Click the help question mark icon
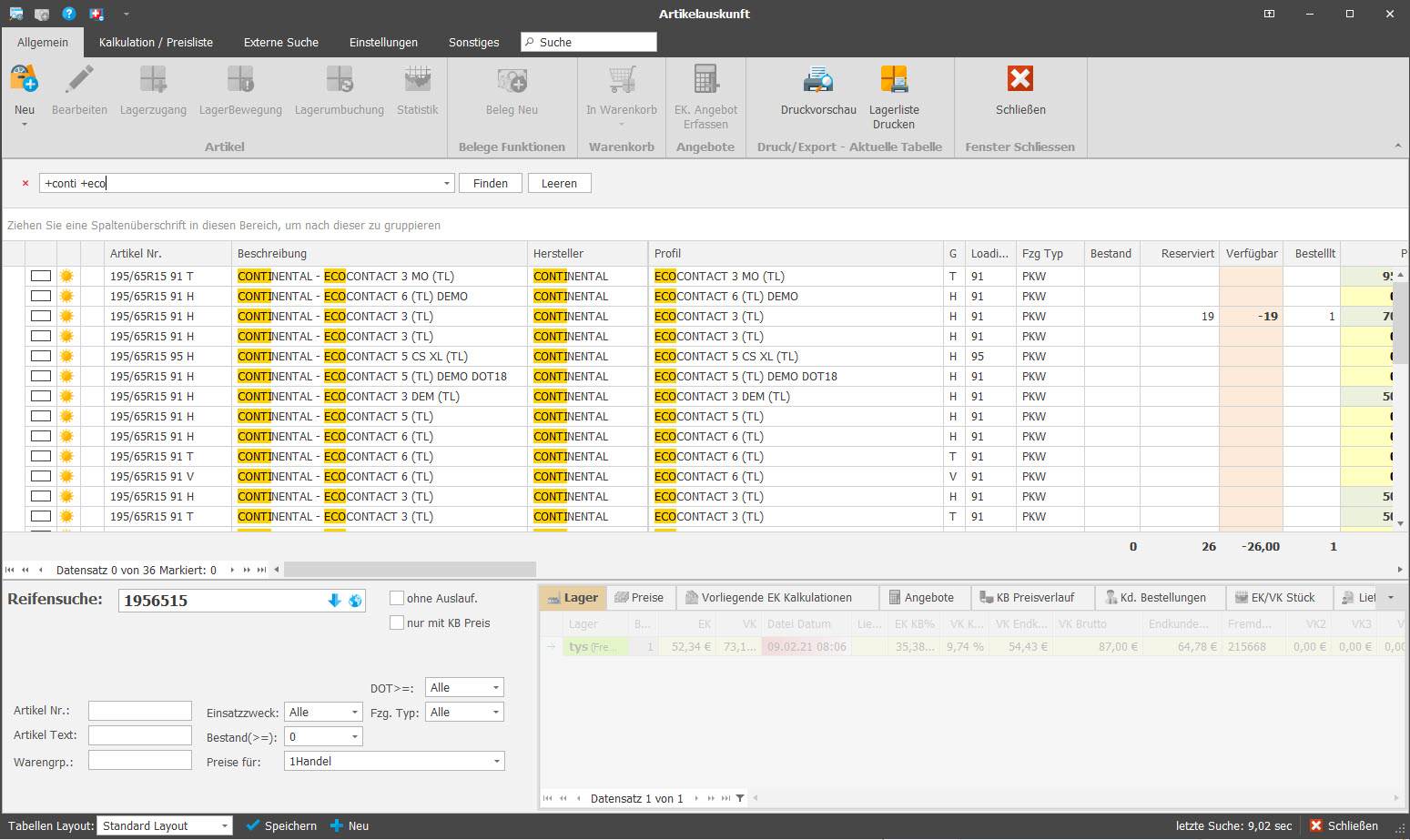This screenshot has width=1410, height=840. point(69,14)
